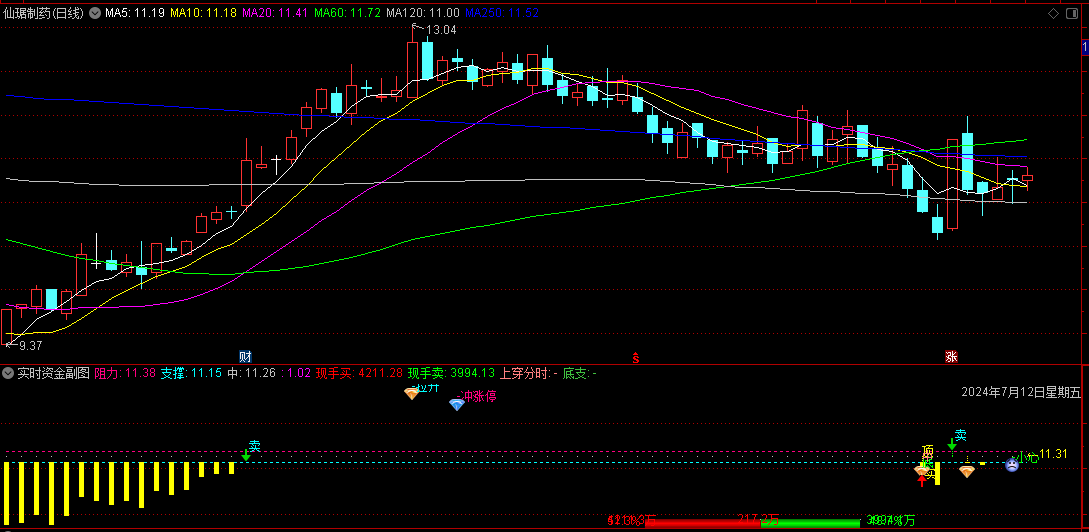This screenshot has height=532, width=1089.
Task: Click the 阻力: 11.38 value
Action: click(124, 373)
